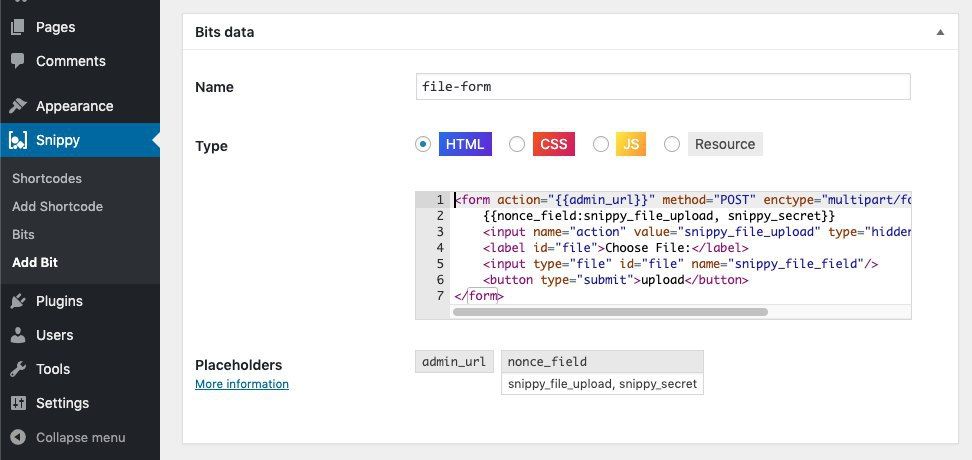Click the Bits data panel heading

(224, 32)
